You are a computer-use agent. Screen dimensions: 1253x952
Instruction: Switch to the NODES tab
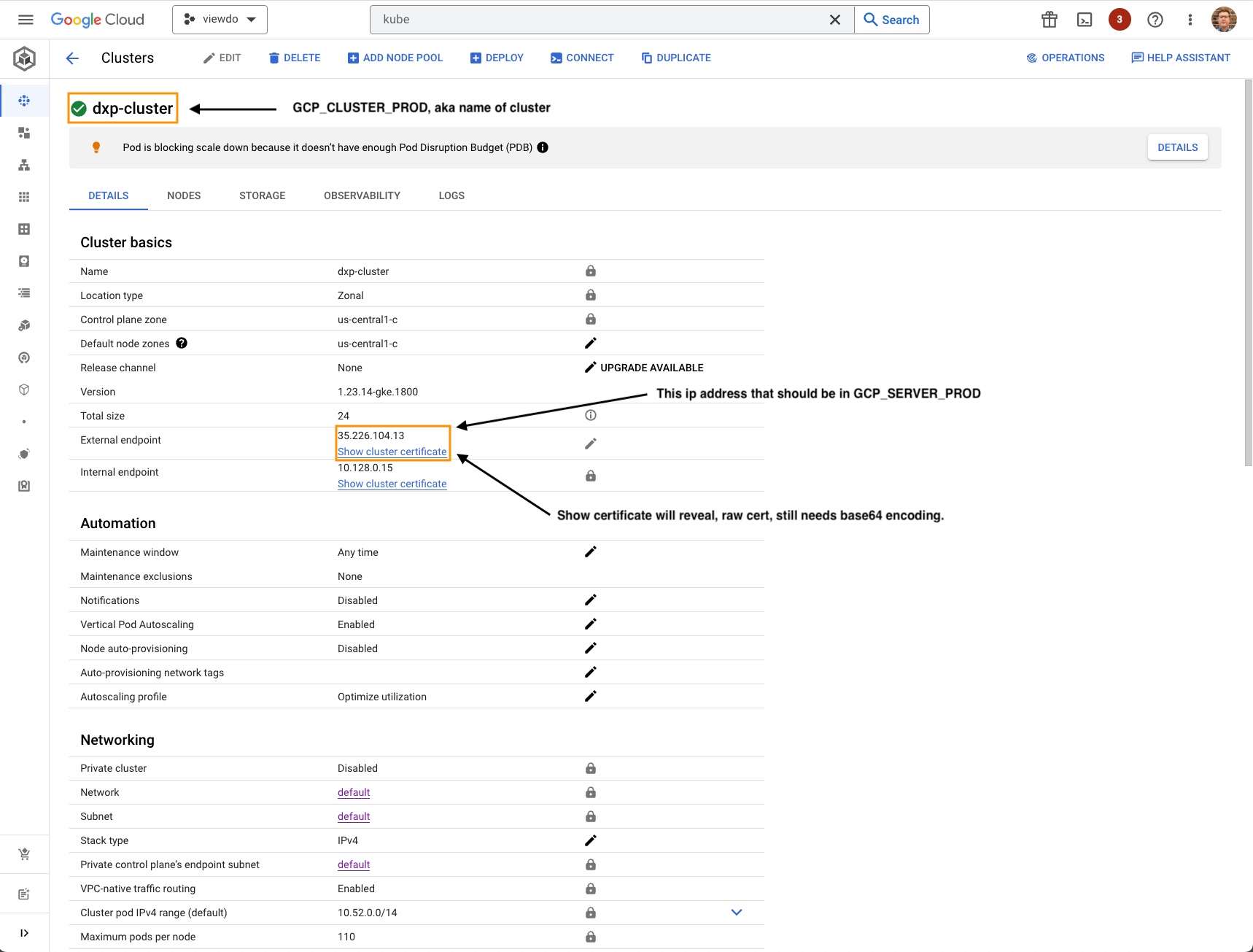pyautogui.click(x=184, y=196)
